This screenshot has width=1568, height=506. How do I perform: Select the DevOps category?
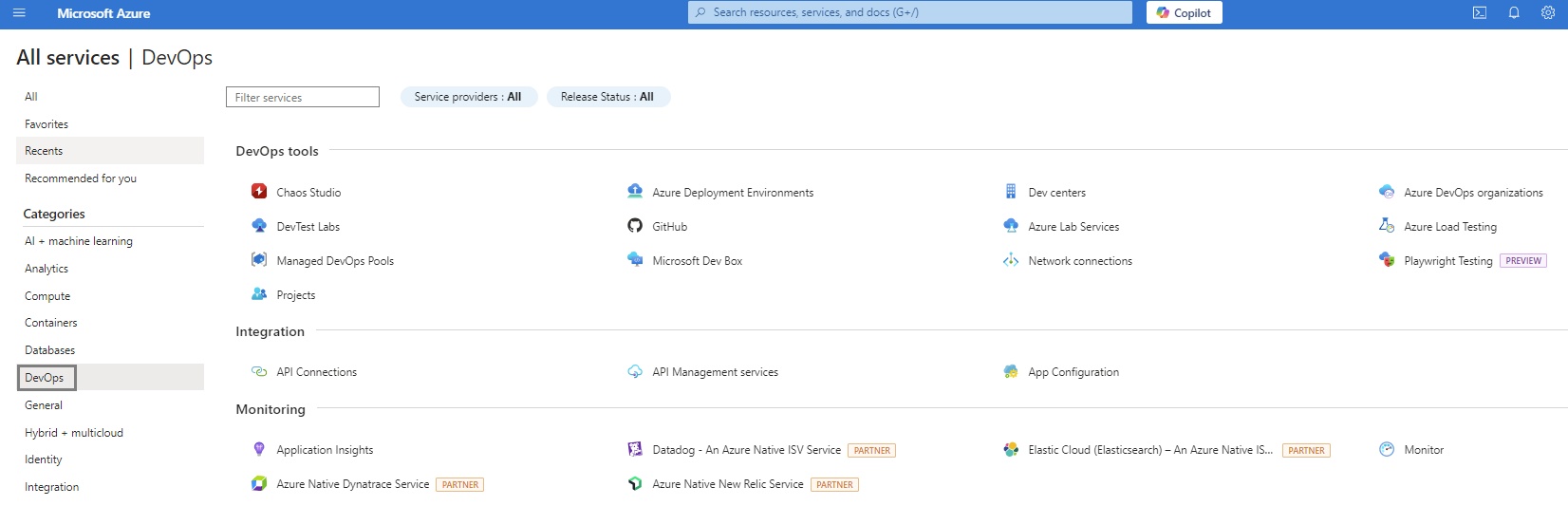point(110,378)
